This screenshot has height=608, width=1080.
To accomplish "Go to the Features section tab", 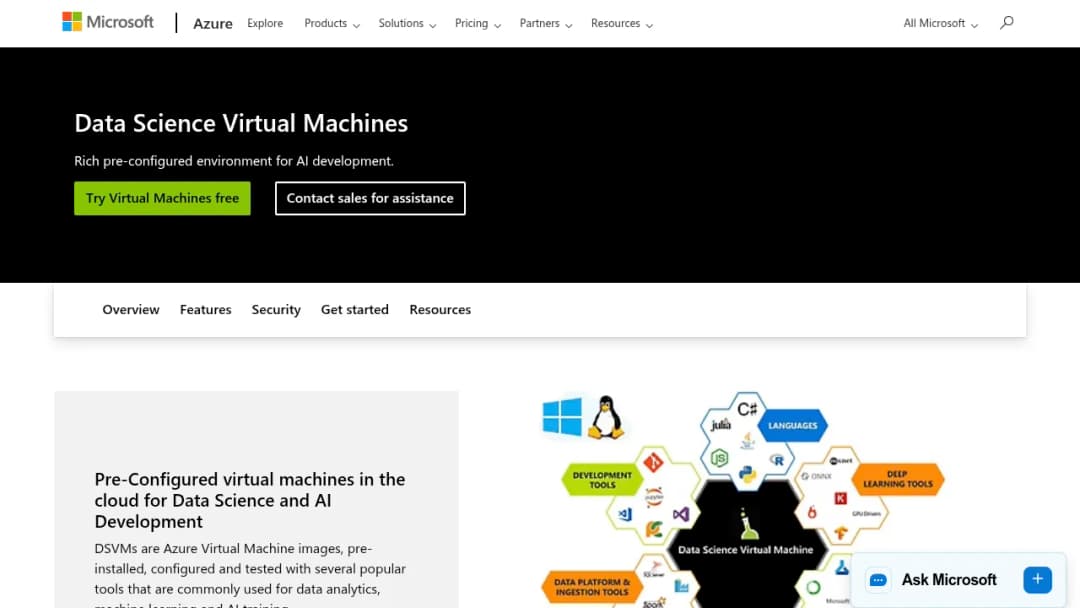I will 205,309.
